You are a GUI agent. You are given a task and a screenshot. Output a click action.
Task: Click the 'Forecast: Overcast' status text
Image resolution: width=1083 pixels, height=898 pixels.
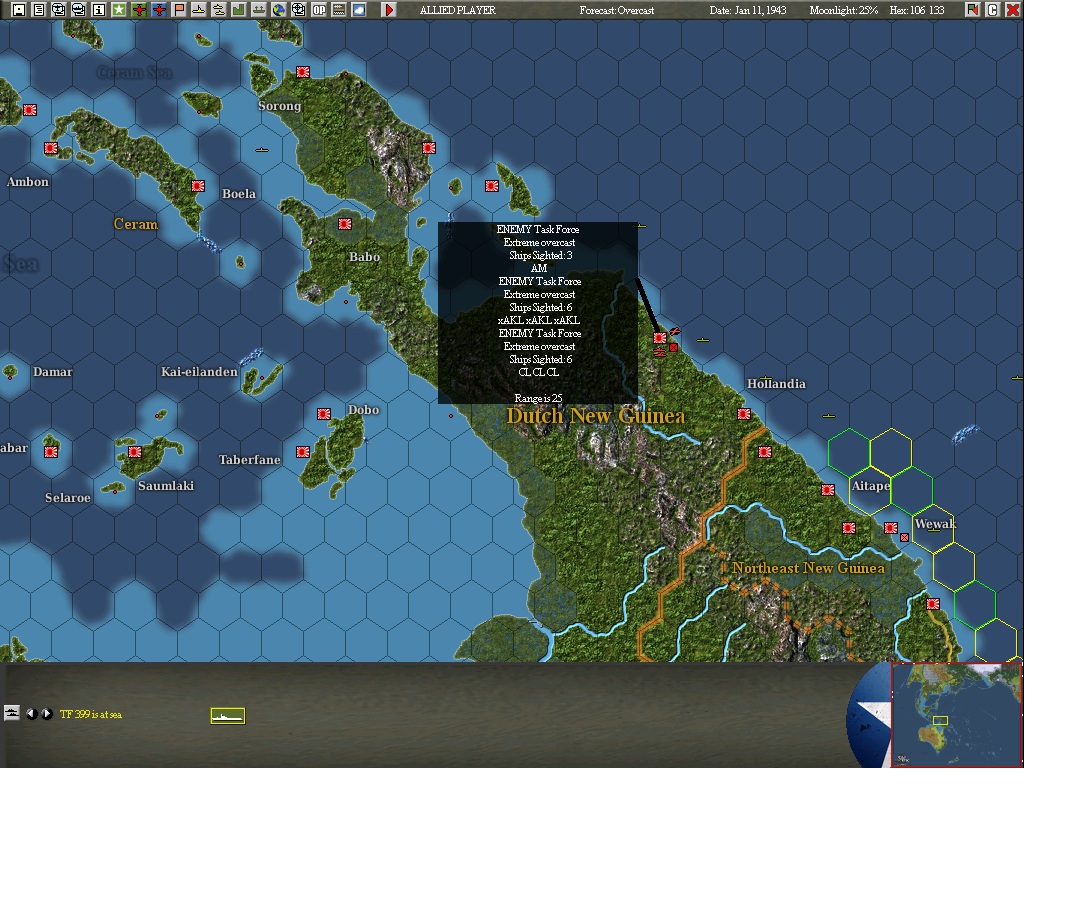pos(617,10)
